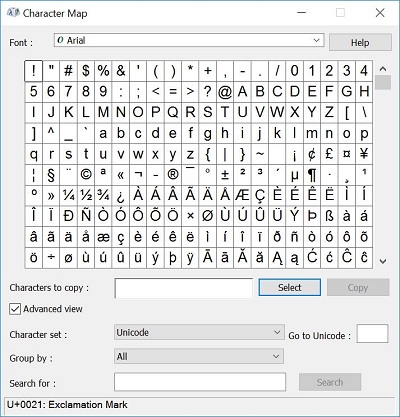Select the pound sterling £ character
The height and width of the screenshot is (417, 400).
pyautogui.click(x=329, y=154)
